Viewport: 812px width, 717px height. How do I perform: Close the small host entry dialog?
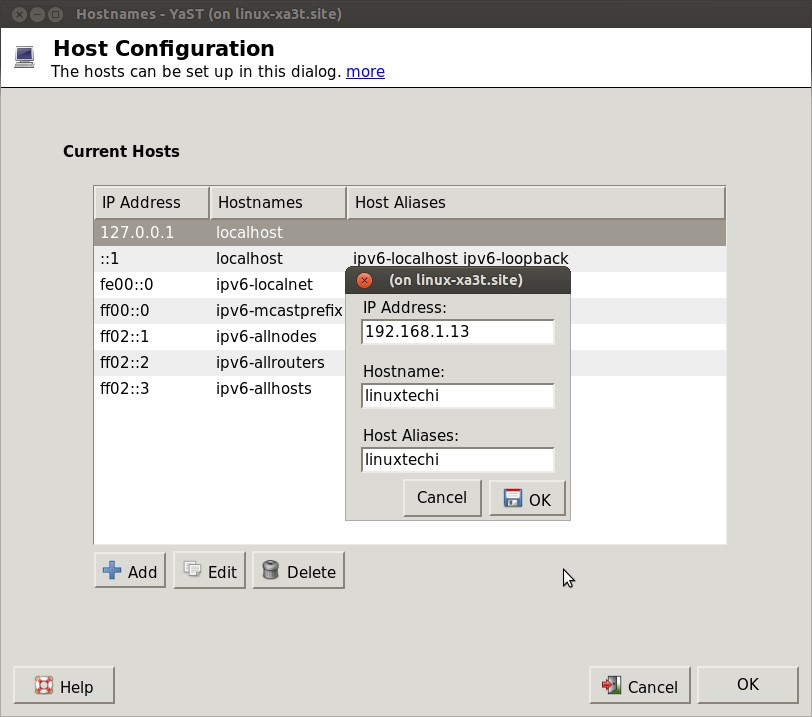coord(365,281)
